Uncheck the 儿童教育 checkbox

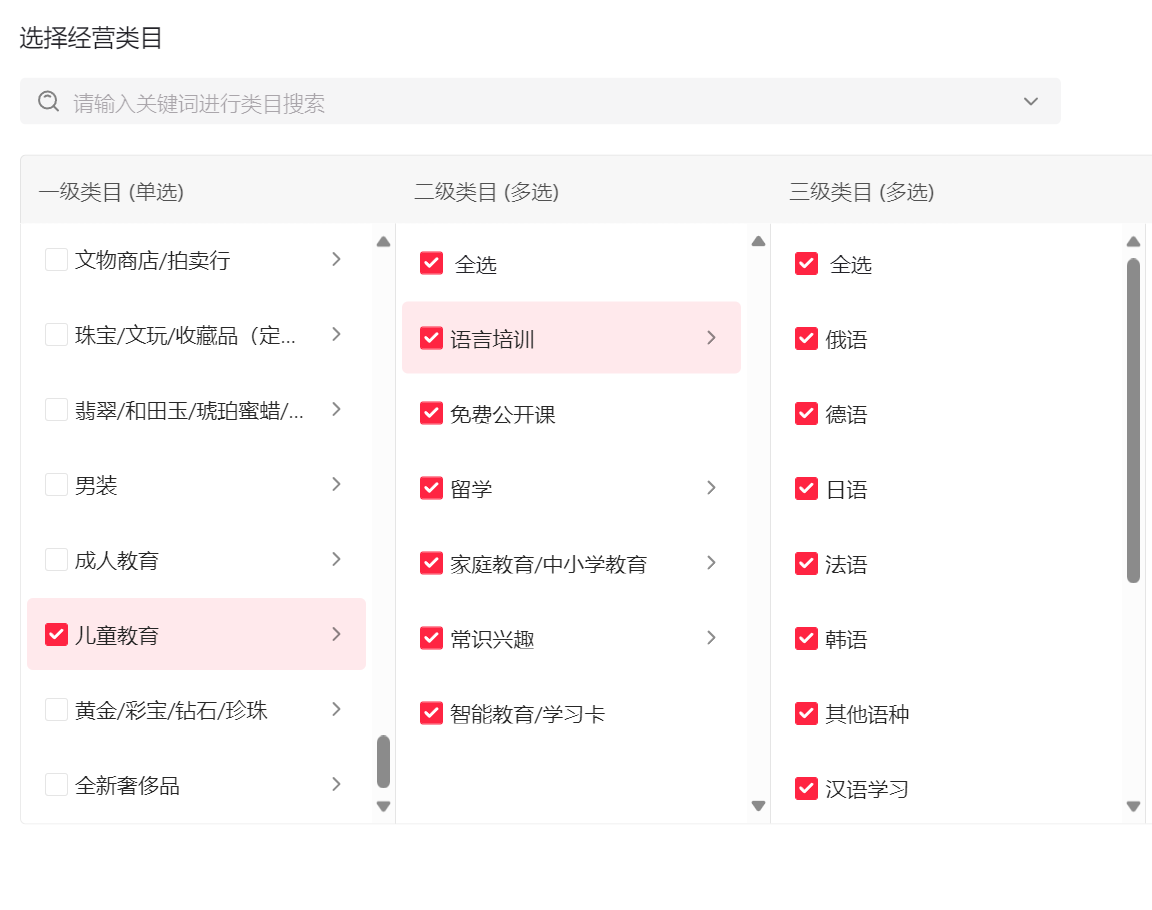pos(57,634)
